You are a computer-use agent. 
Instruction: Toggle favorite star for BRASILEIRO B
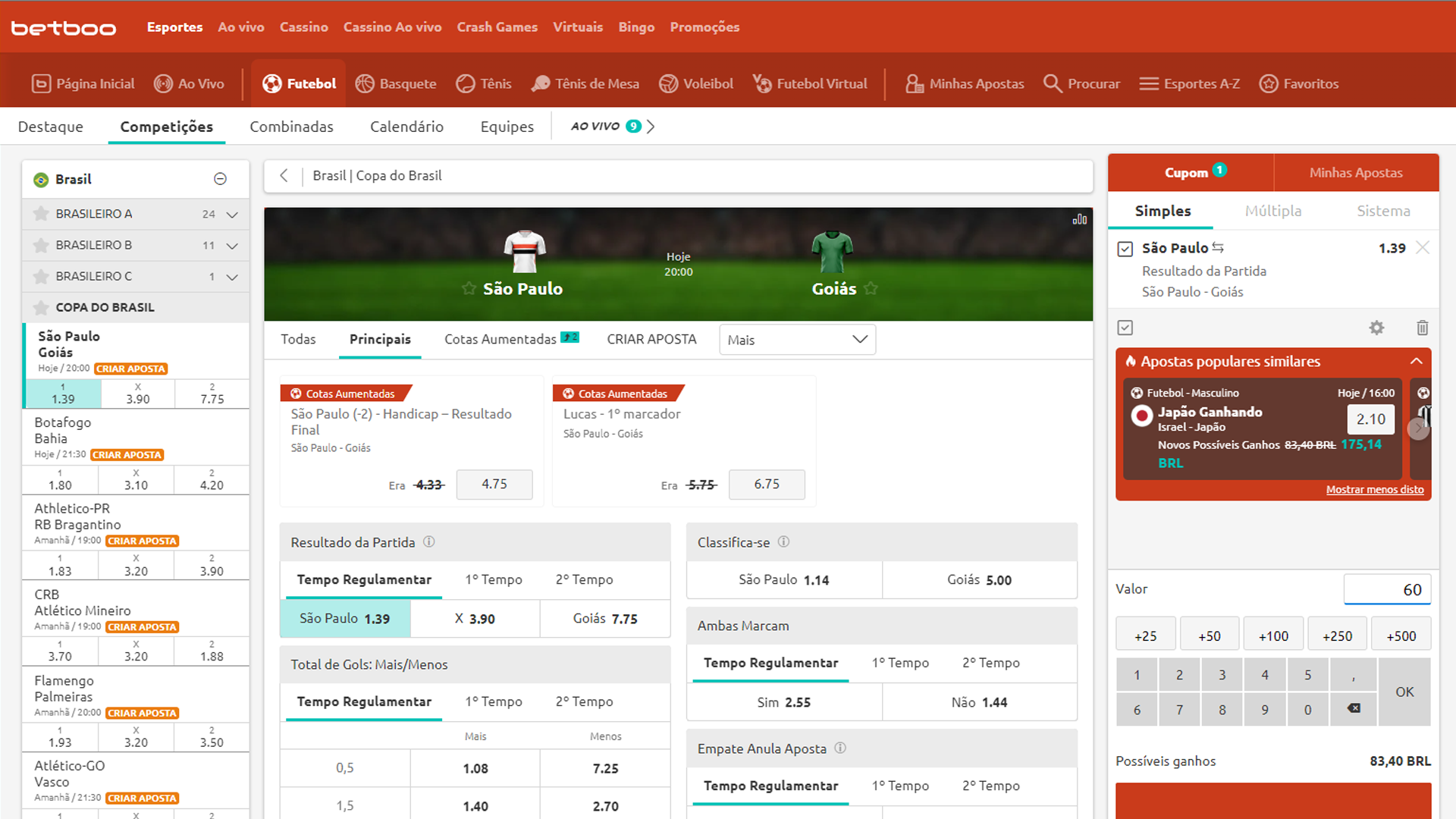[41, 245]
